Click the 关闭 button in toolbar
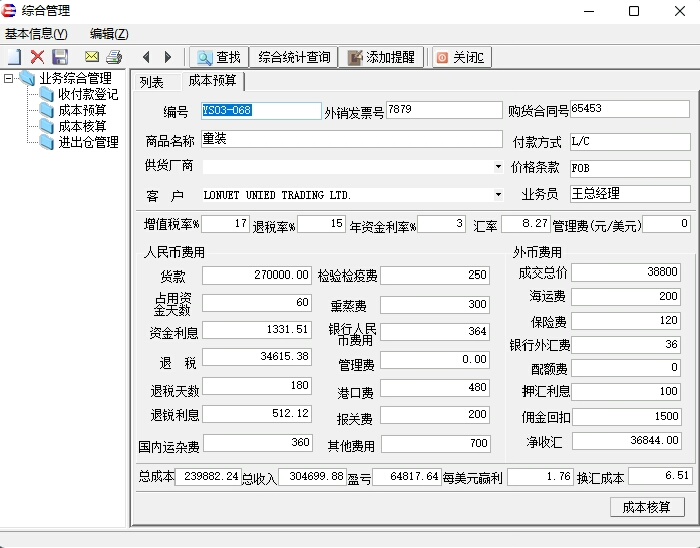This screenshot has height=548, width=700. tap(460, 57)
